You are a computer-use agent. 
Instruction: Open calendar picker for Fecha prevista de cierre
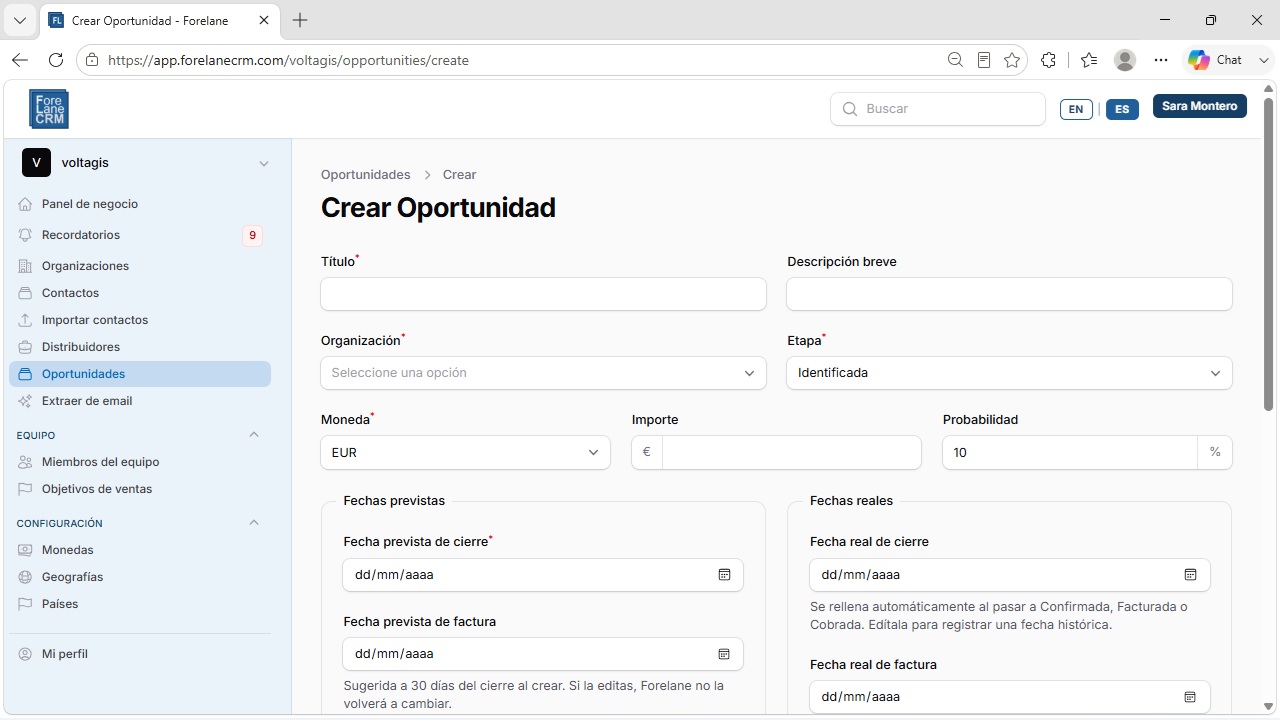(724, 575)
